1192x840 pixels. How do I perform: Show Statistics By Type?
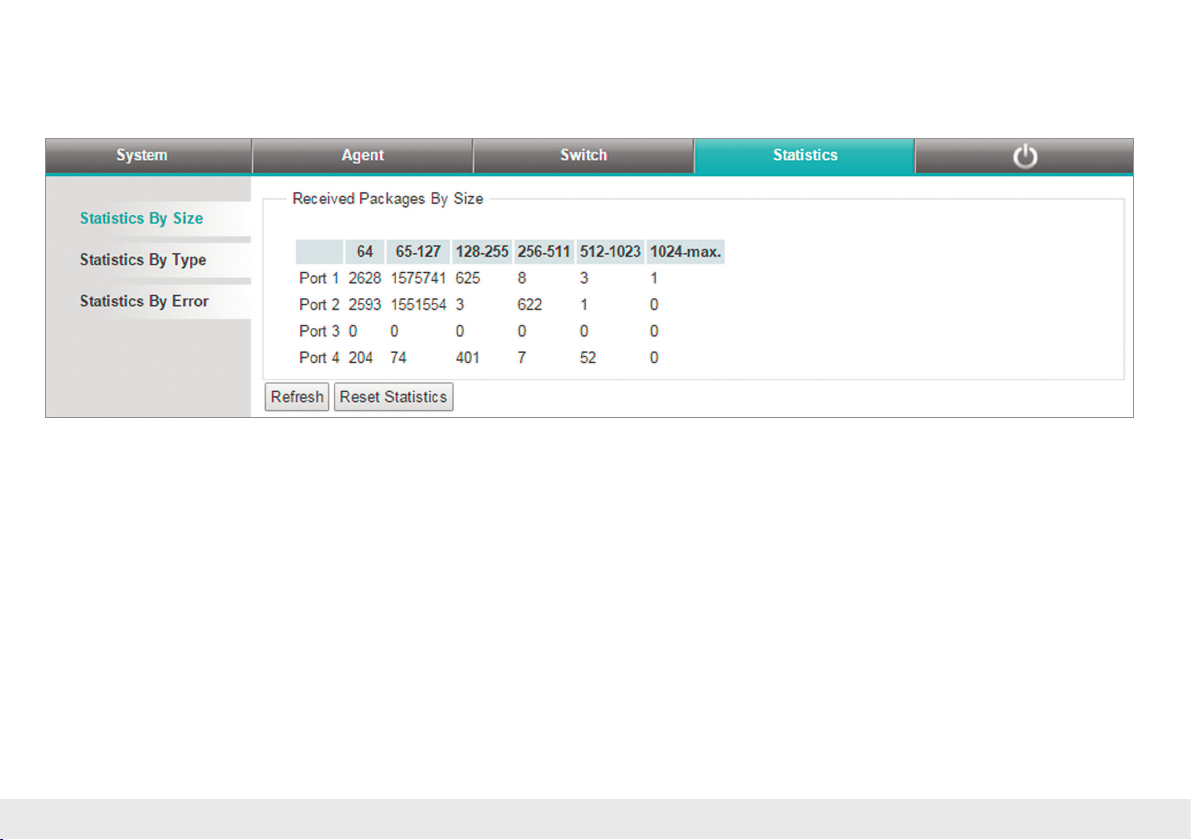click(x=143, y=260)
